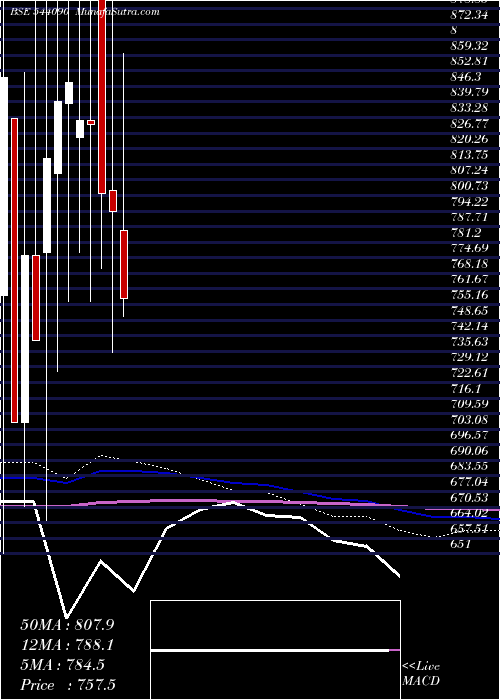Select the 852.81 price level label
The height and width of the screenshot is (700, 500).
[468, 61]
